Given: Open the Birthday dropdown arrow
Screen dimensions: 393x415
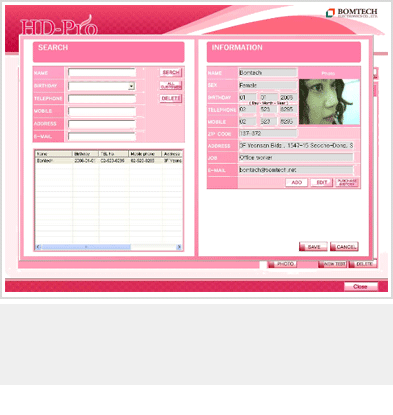Looking at the screenshot, I should (x=131, y=86).
